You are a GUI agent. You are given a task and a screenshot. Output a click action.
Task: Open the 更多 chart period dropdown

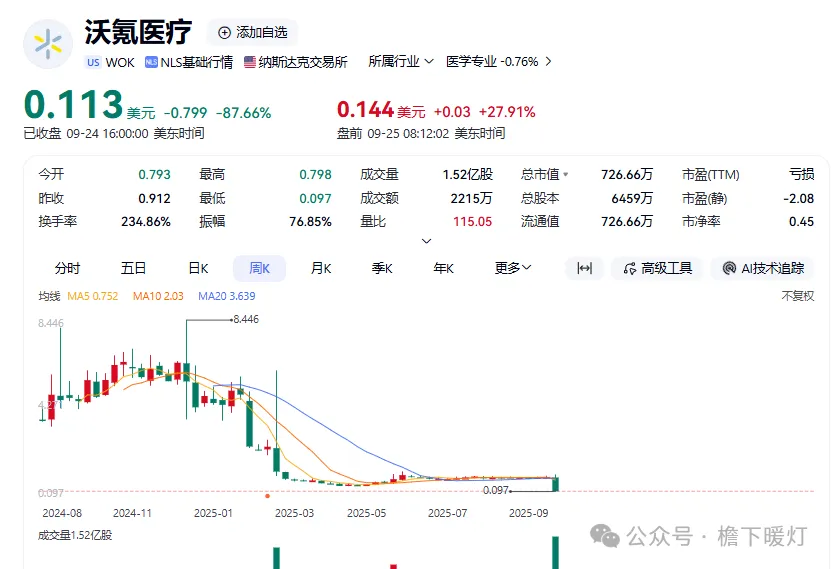pyautogui.click(x=513, y=268)
